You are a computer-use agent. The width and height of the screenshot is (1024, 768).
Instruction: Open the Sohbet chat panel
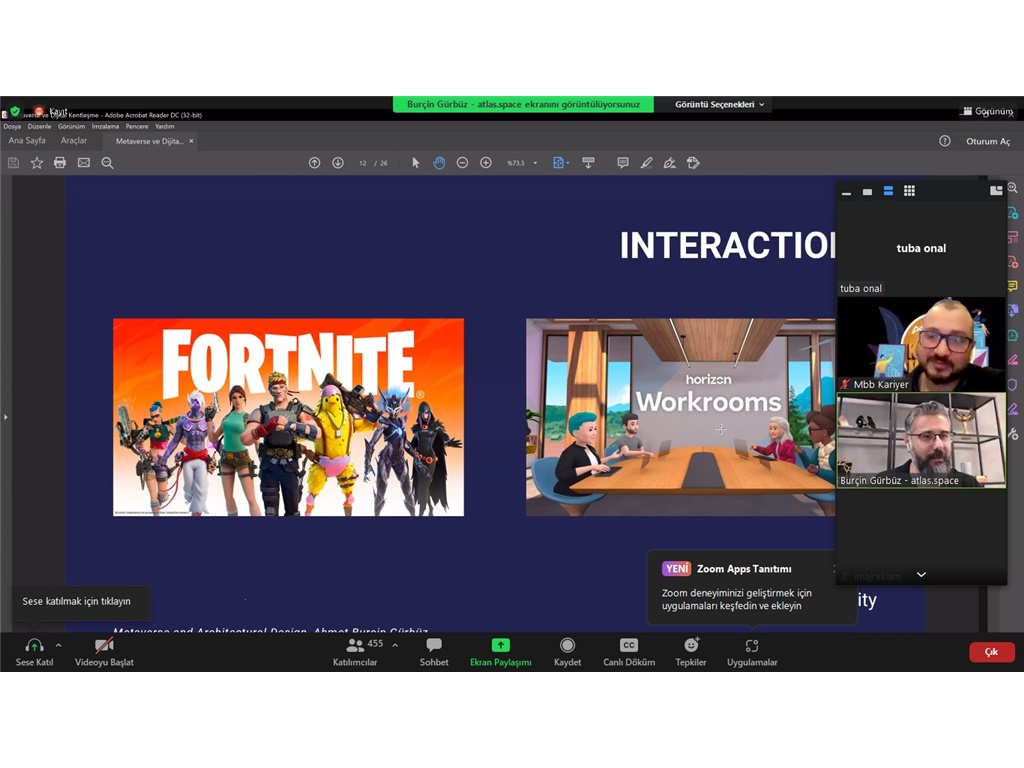[x=434, y=652]
